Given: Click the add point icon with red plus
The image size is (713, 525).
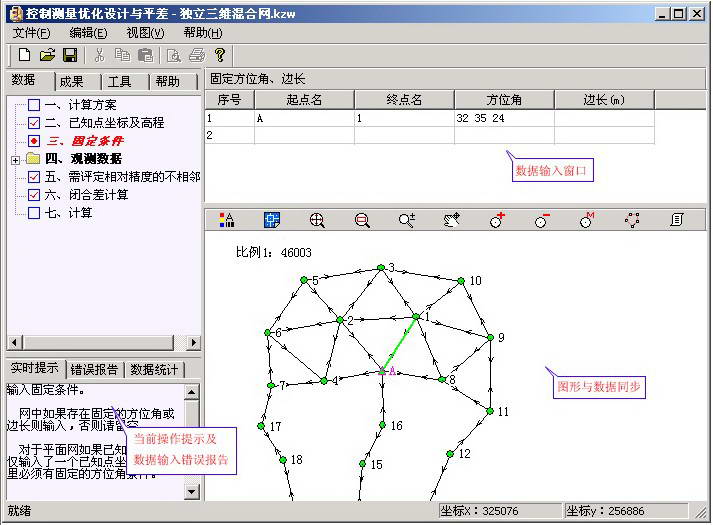Looking at the screenshot, I should point(497,220).
